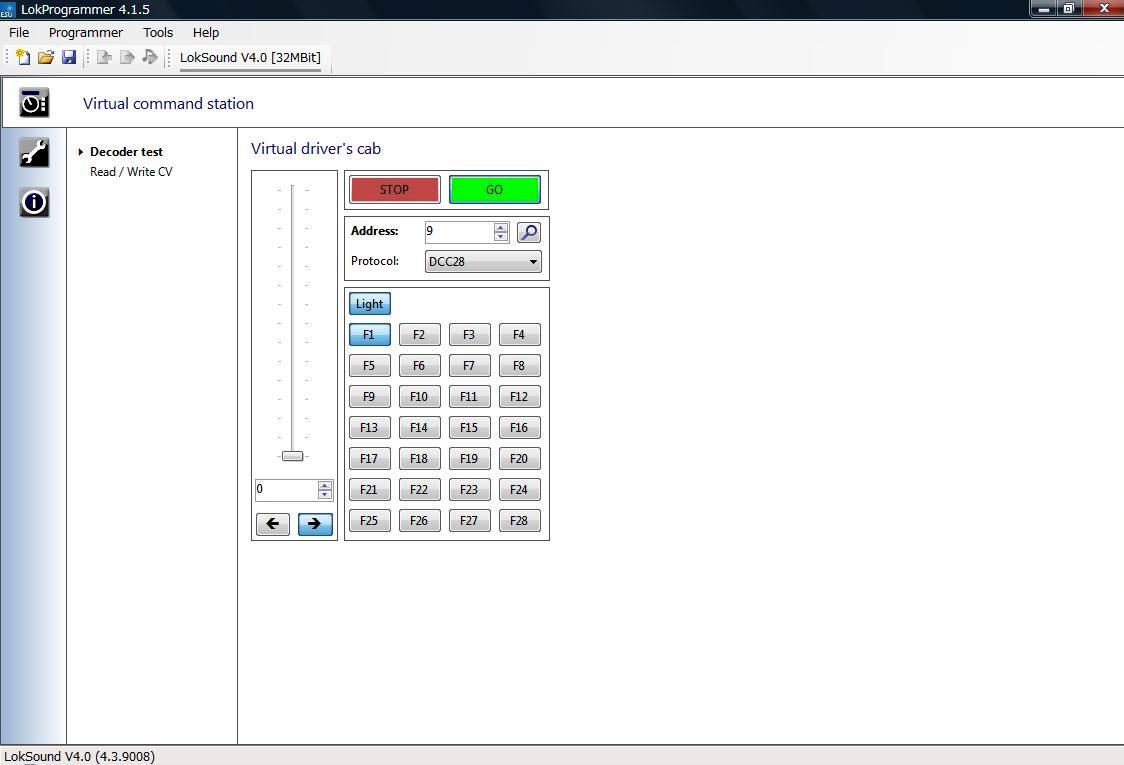Toggle function F3
The height and width of the screenshot is (765, 1124).
click(470, 335)
